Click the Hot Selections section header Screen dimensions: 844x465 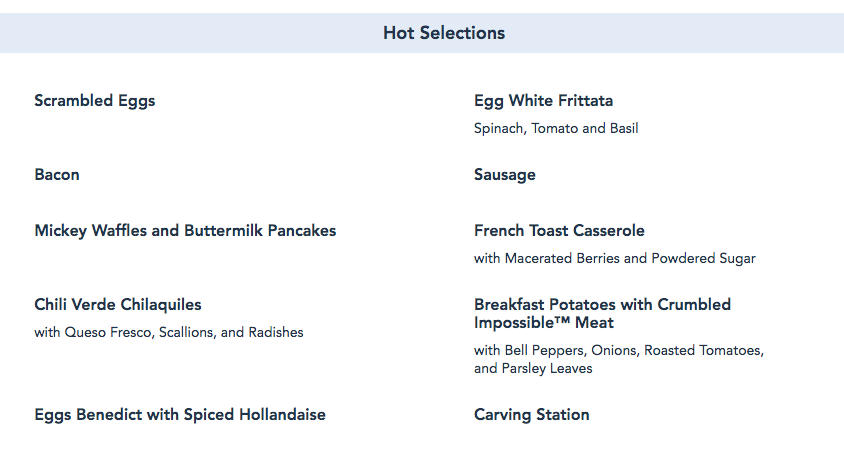443,33
